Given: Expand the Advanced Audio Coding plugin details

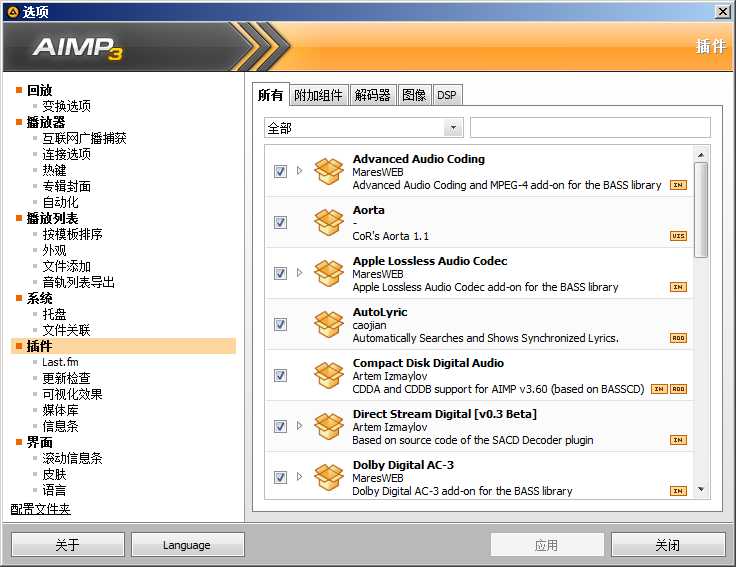Looking at the screenshot, I should 299,171.
